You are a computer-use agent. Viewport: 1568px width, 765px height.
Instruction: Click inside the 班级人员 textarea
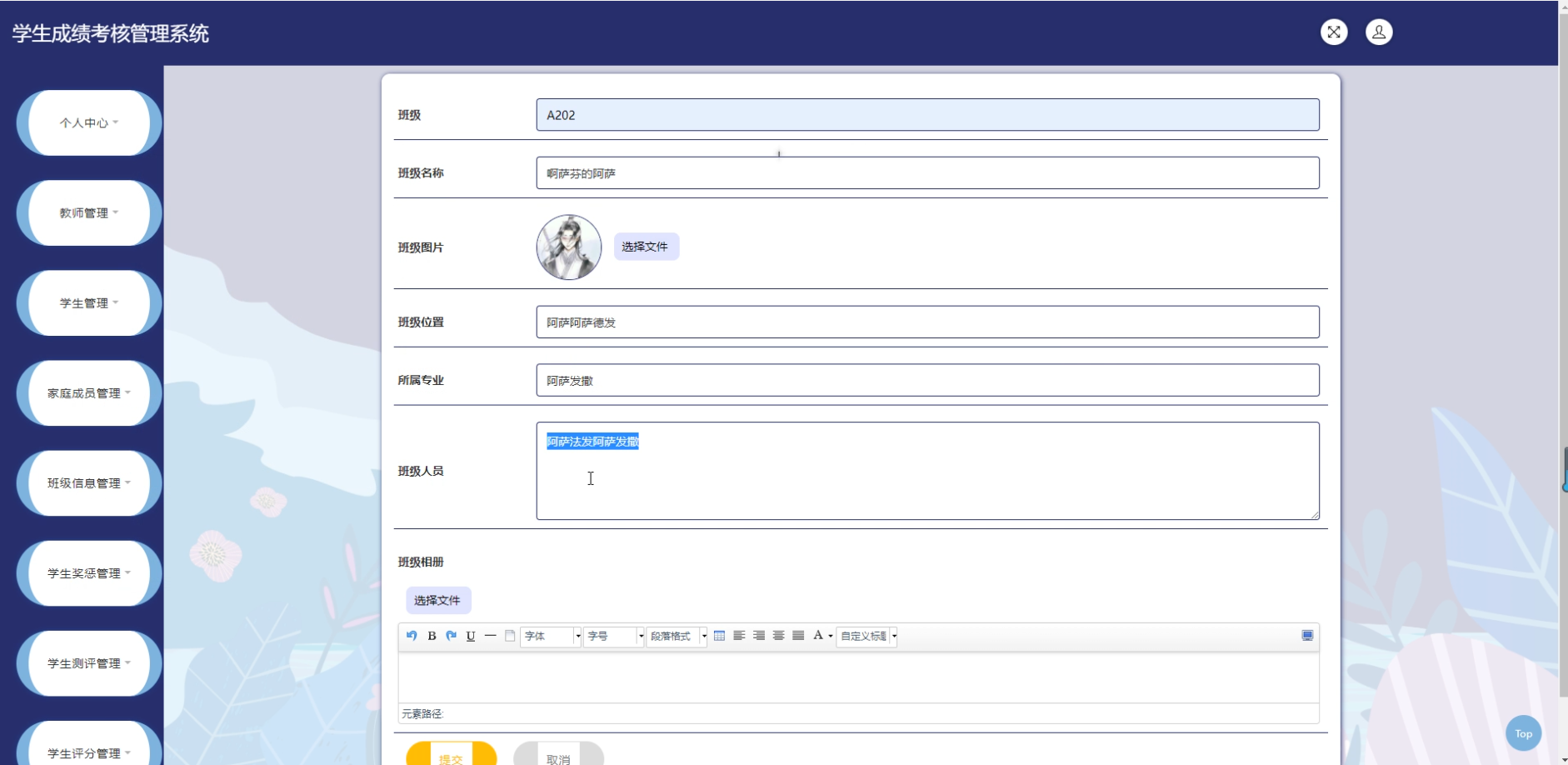[x=927, y=471]
